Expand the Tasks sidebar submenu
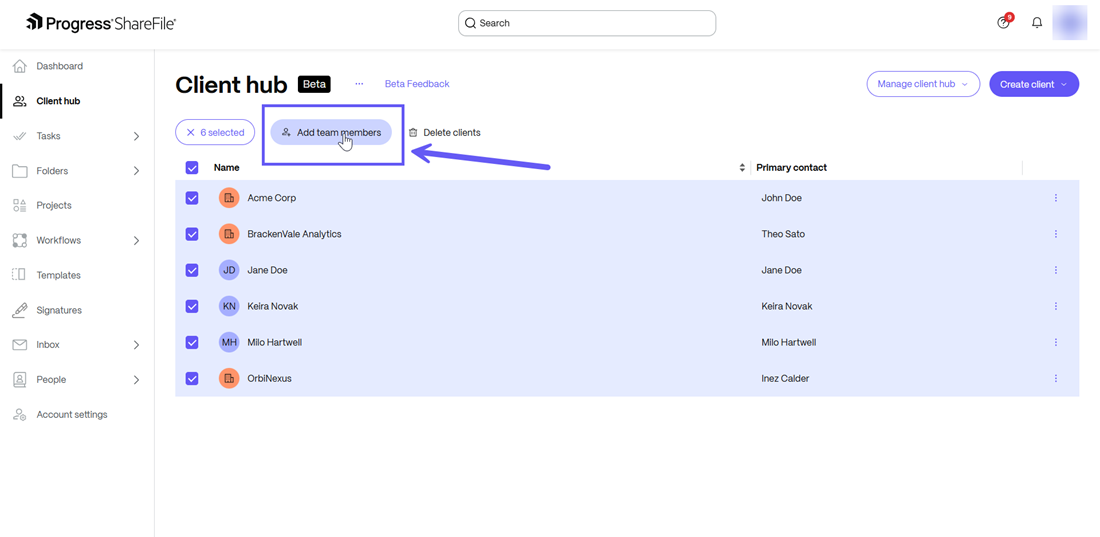Viewport: 1100px width, 537px height. (x=136, y=136)
